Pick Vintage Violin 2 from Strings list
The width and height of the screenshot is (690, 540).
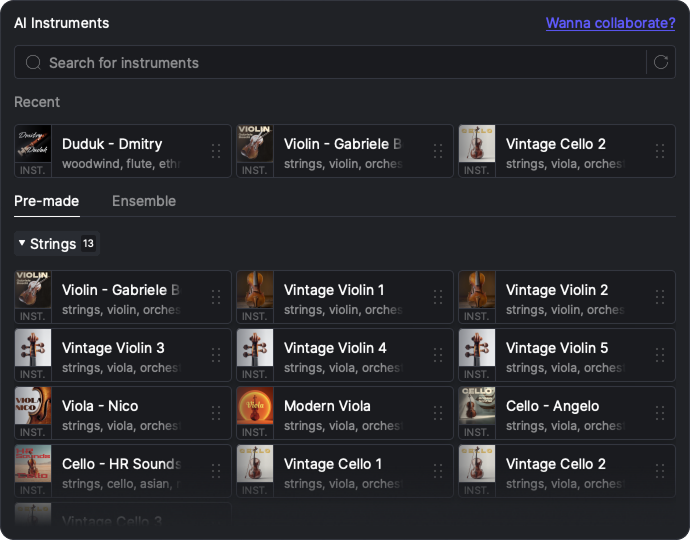point(556,290)
